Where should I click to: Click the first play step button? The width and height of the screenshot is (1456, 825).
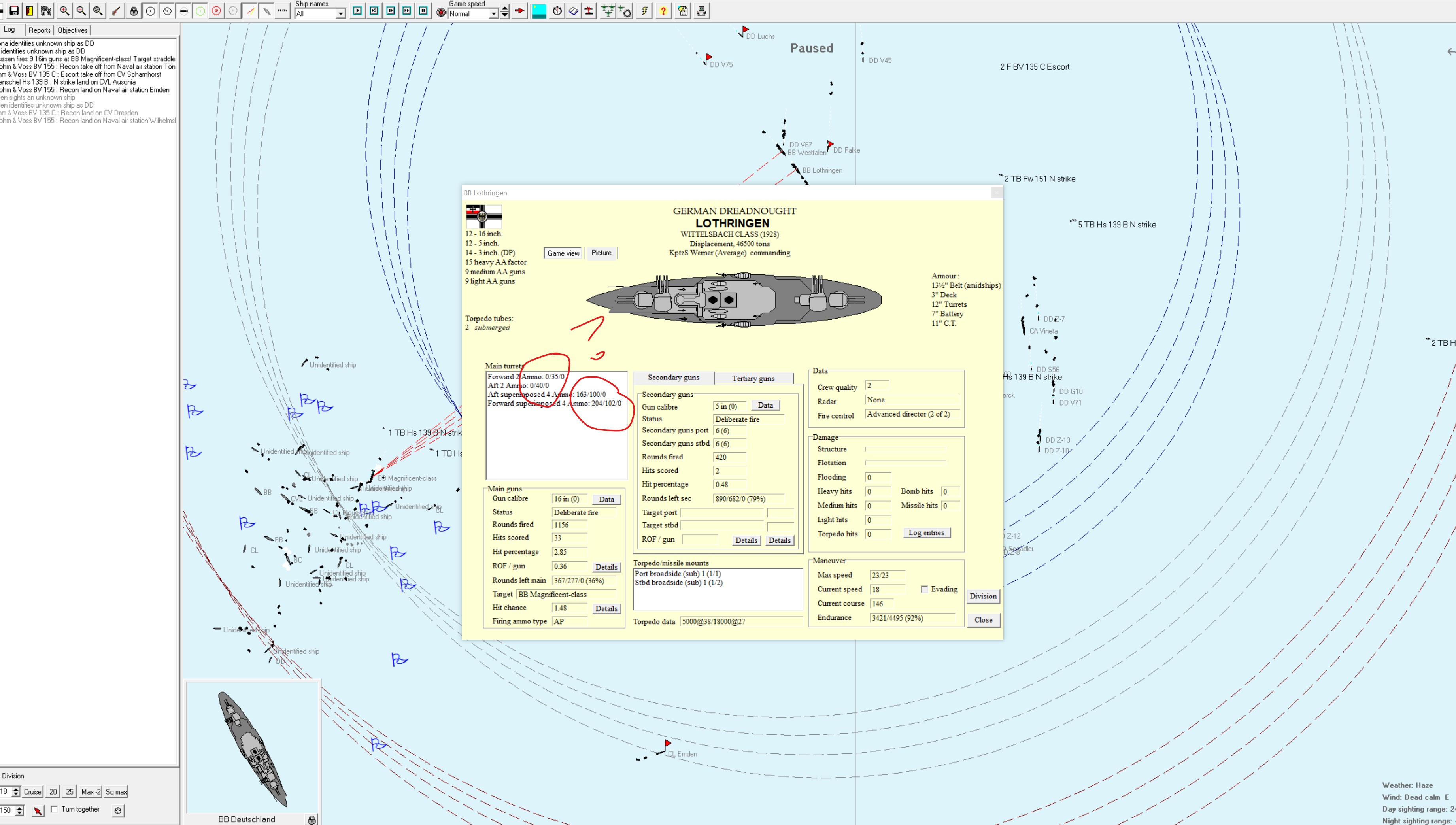357,11
